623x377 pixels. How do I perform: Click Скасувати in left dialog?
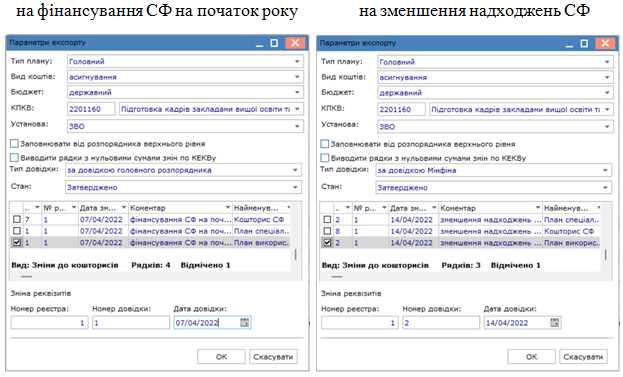273,357
